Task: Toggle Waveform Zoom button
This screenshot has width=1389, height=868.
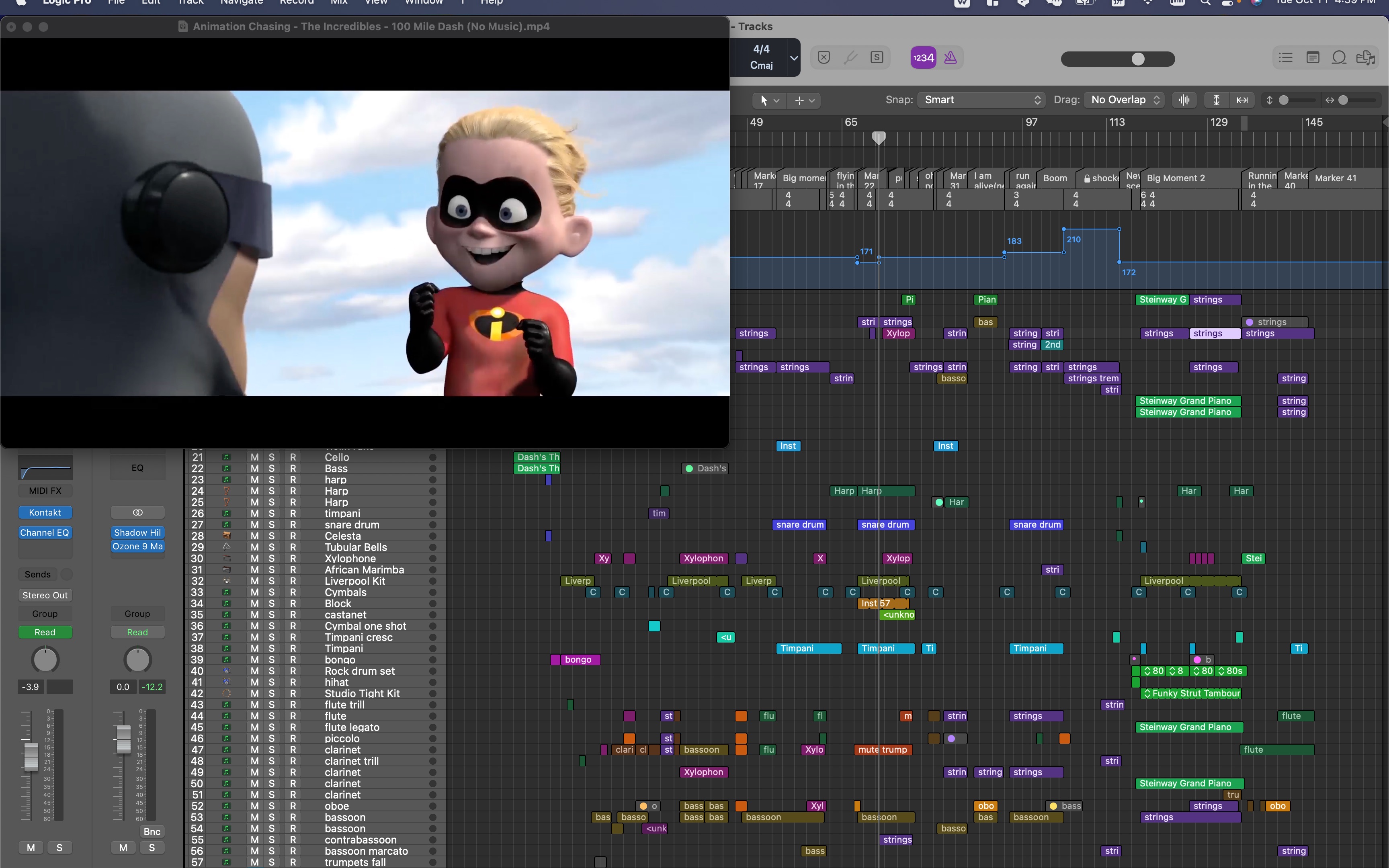Action: point(1184,100)
